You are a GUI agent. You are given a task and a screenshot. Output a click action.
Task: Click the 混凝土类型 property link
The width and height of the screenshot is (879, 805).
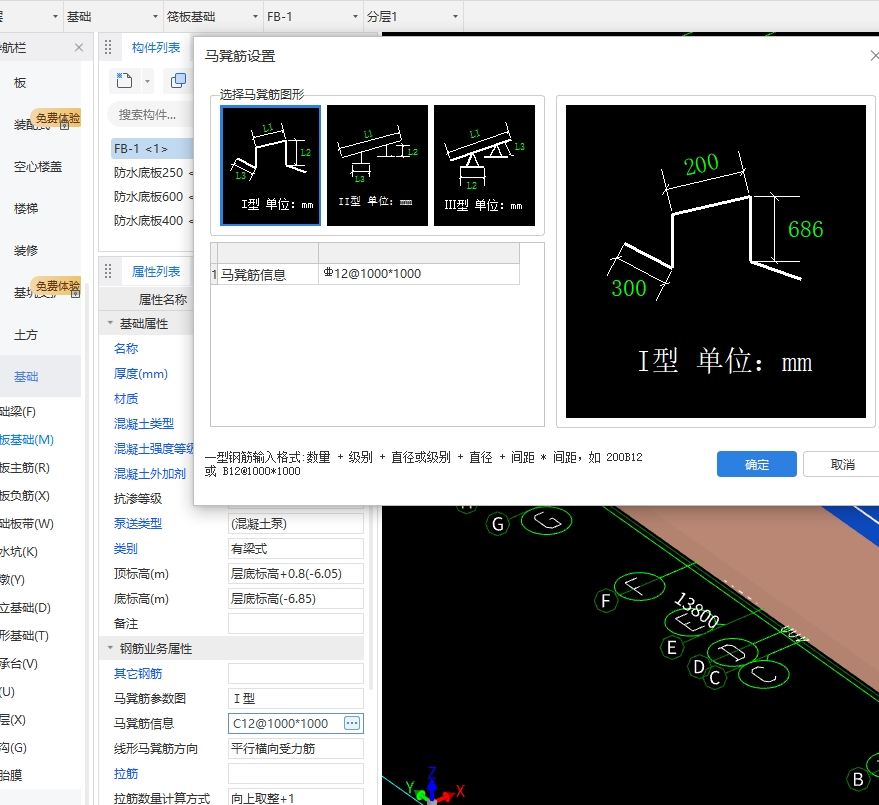[x=144, y=424]
